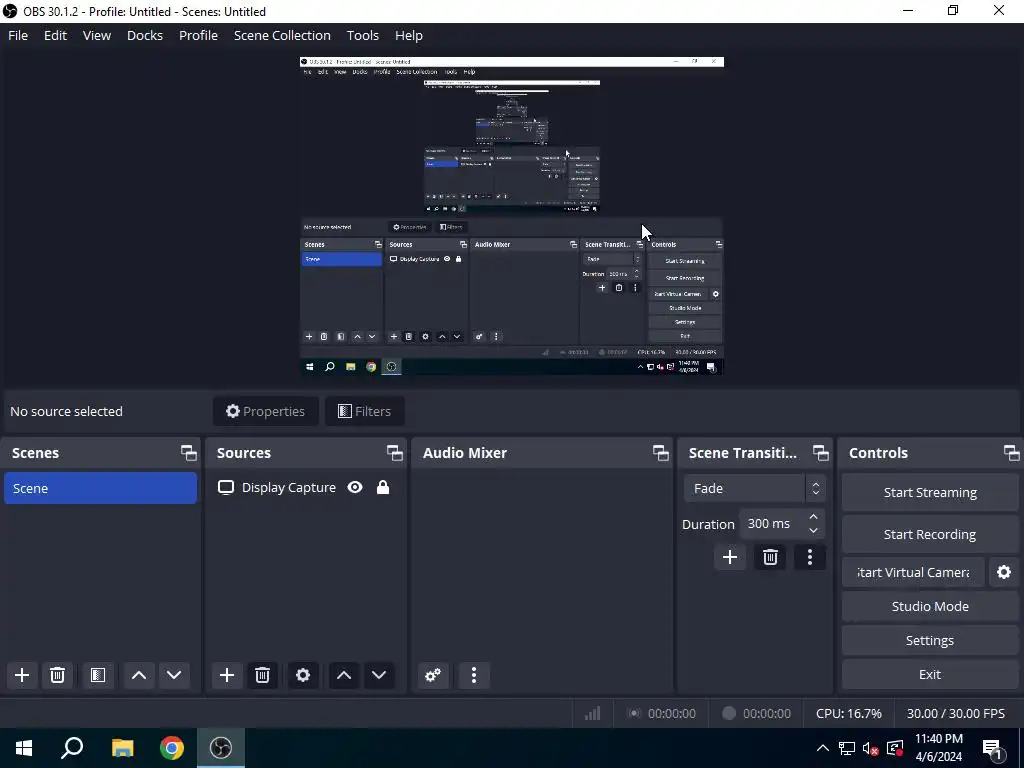Remove selected source with trash icon
Viewport: 1024px width, 768px height.
(263, 675)
